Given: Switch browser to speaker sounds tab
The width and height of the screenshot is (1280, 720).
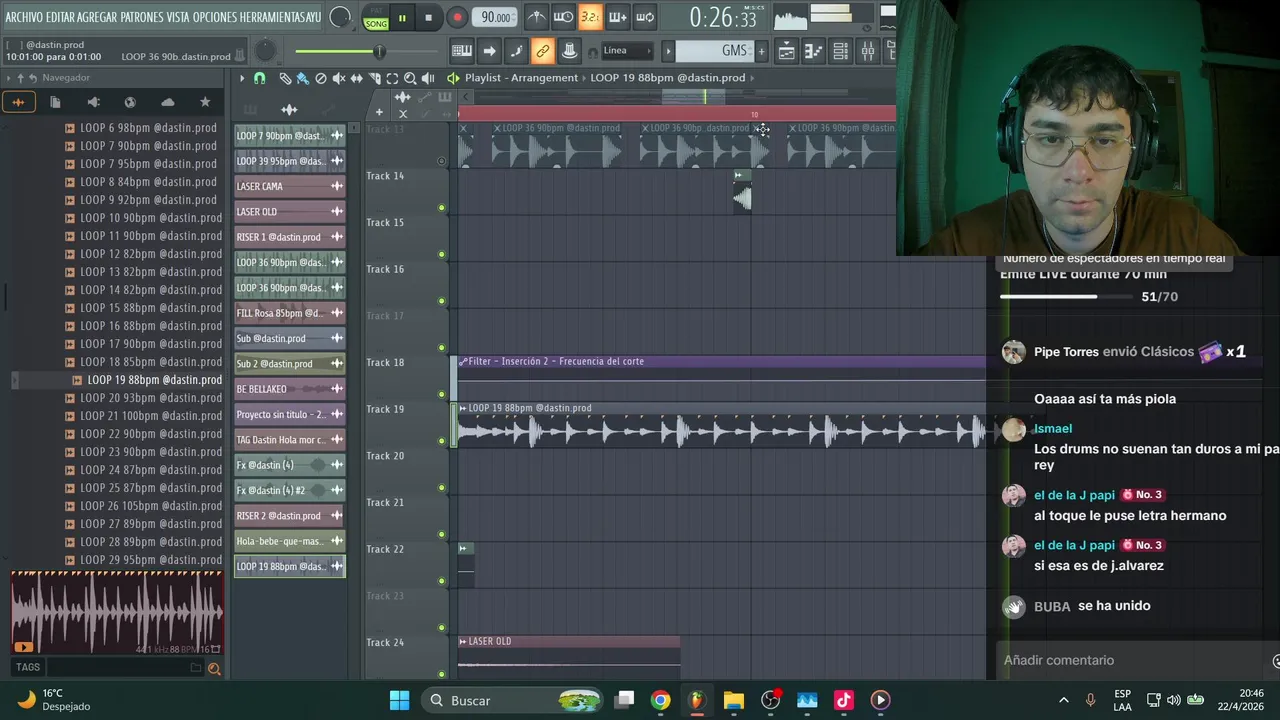Looking at the screenshot, I should (93, 102).
